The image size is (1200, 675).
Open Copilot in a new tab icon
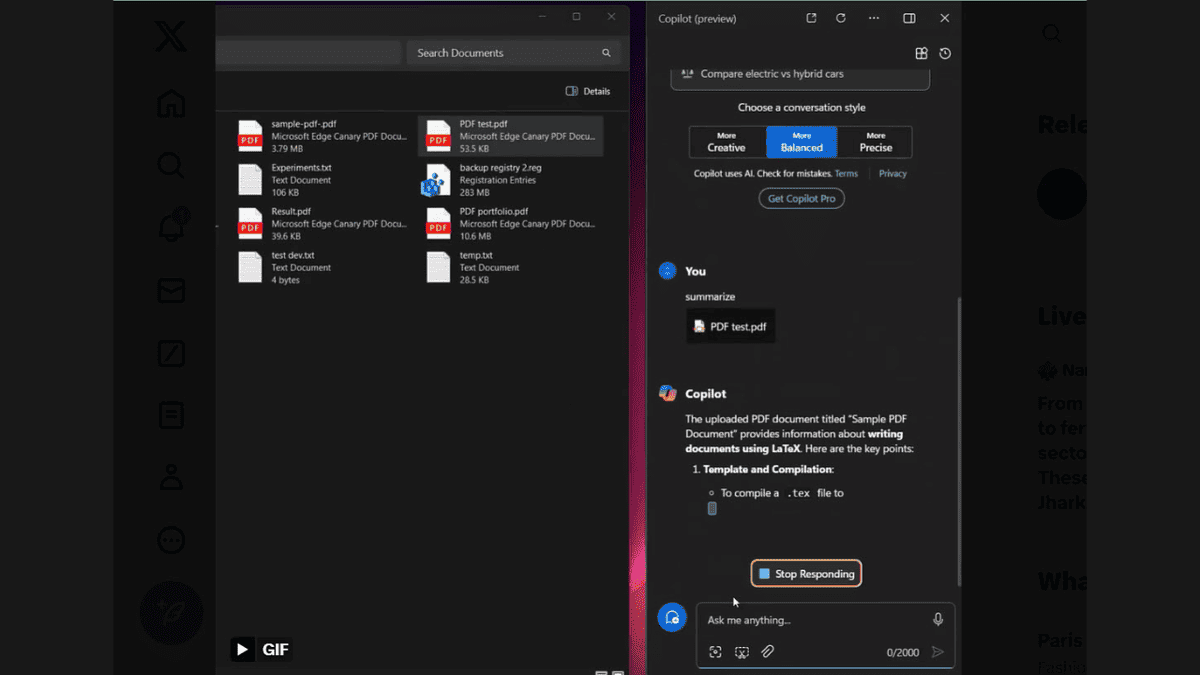pyautogui.click(x=811, y=18)
